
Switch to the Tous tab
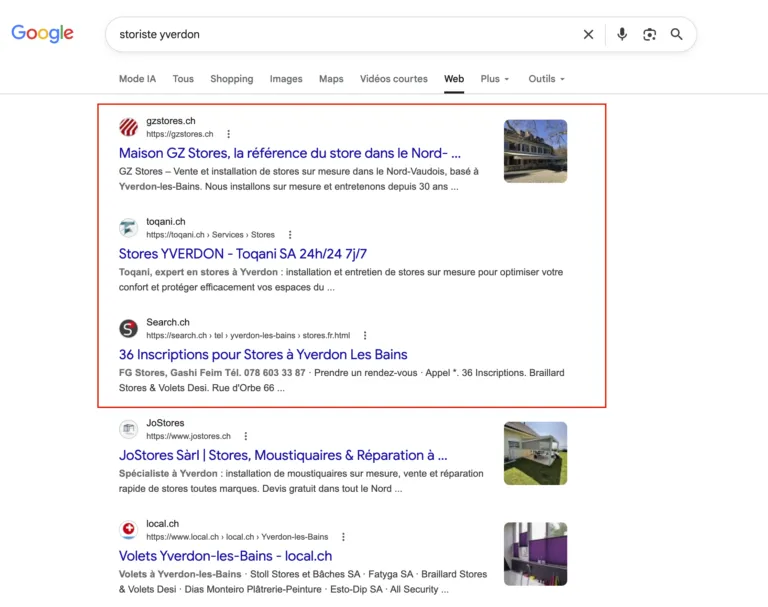pos(183,79)
